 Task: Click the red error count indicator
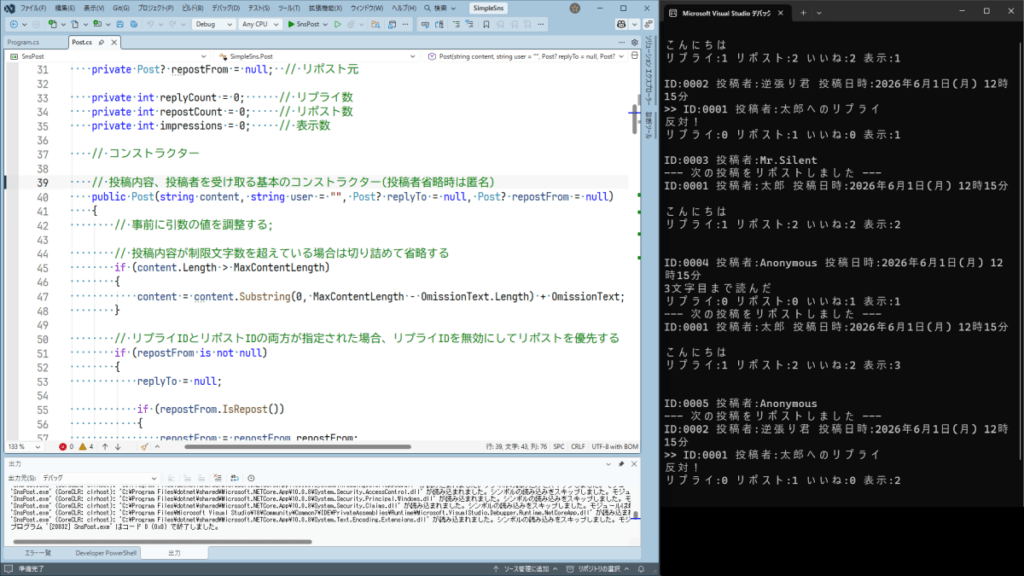tap(66, 447)
